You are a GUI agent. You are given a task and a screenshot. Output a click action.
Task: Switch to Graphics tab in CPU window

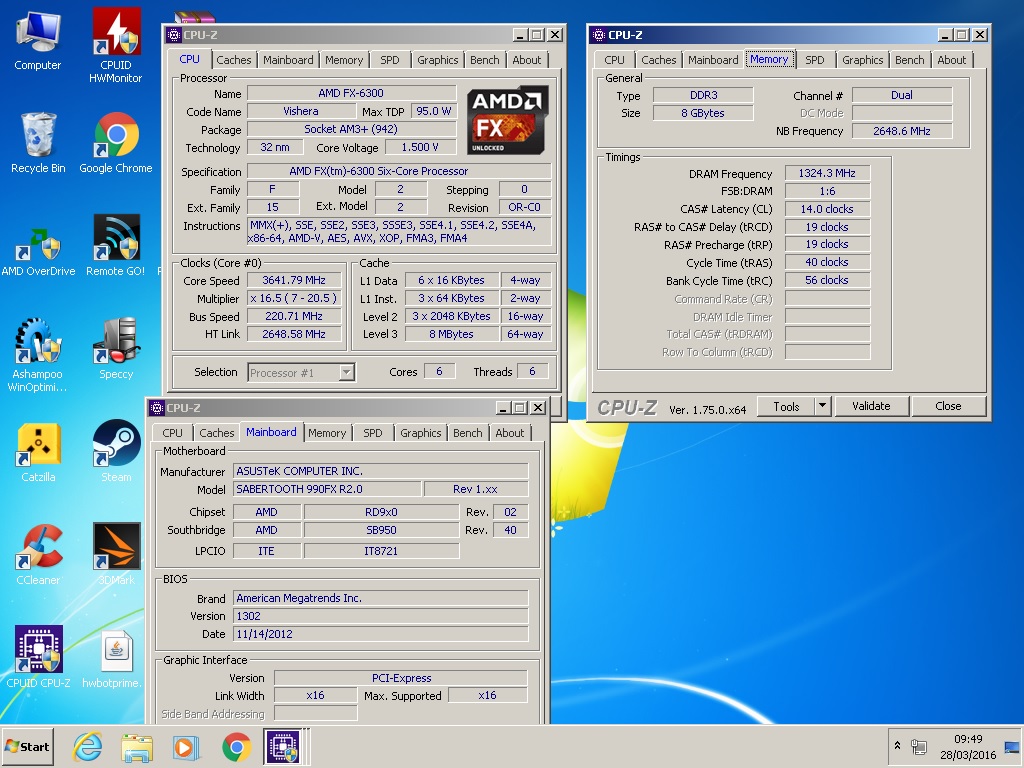click(438, 59)
